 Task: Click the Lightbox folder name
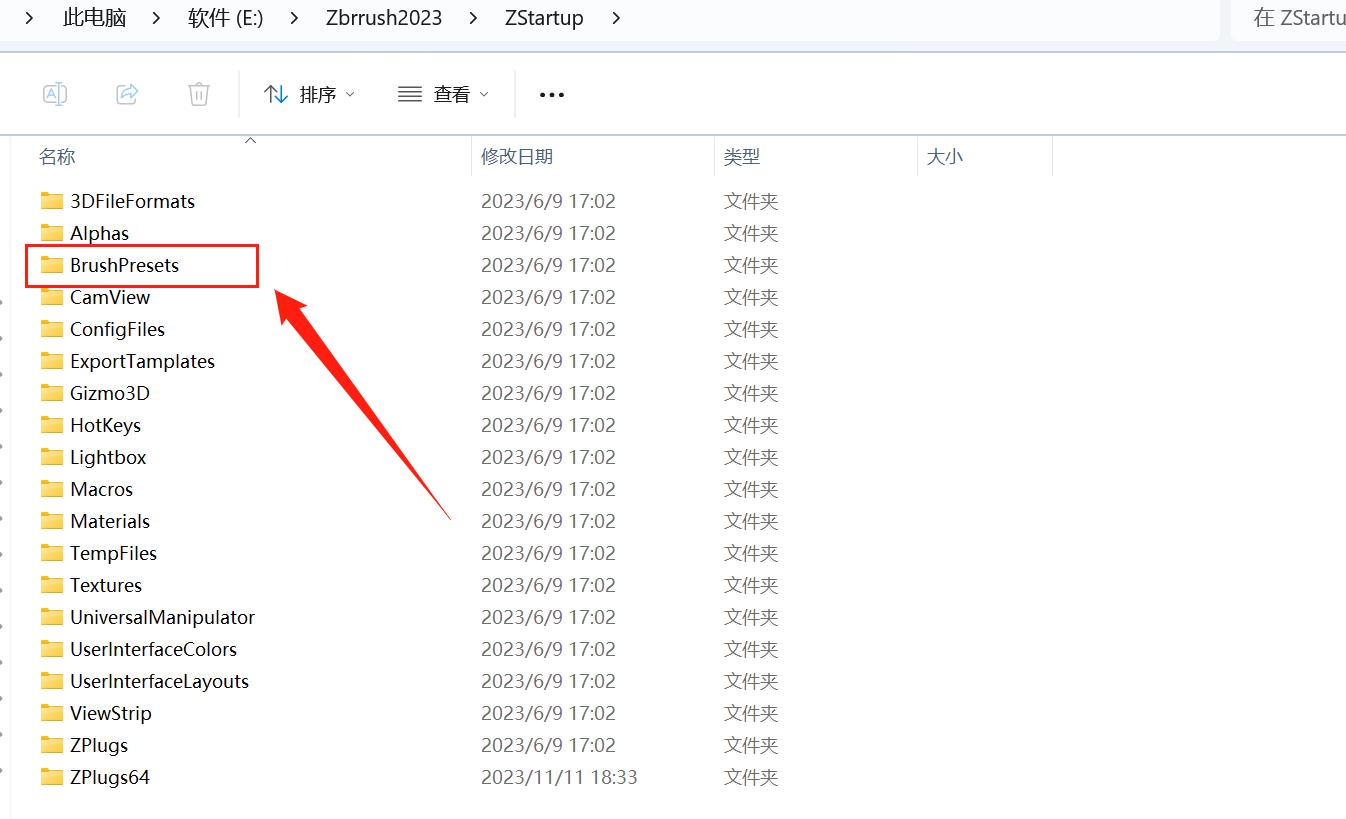[108, 457]
